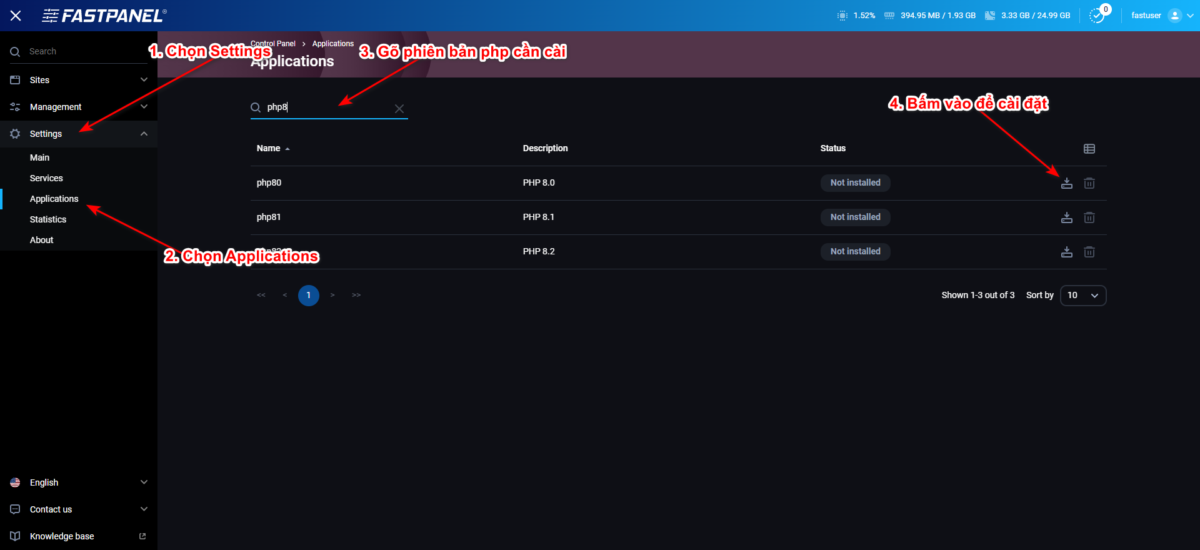The image size is (1200, 550).
Task: Install php80 with the download icon
Action: [x=1067, y=183]
